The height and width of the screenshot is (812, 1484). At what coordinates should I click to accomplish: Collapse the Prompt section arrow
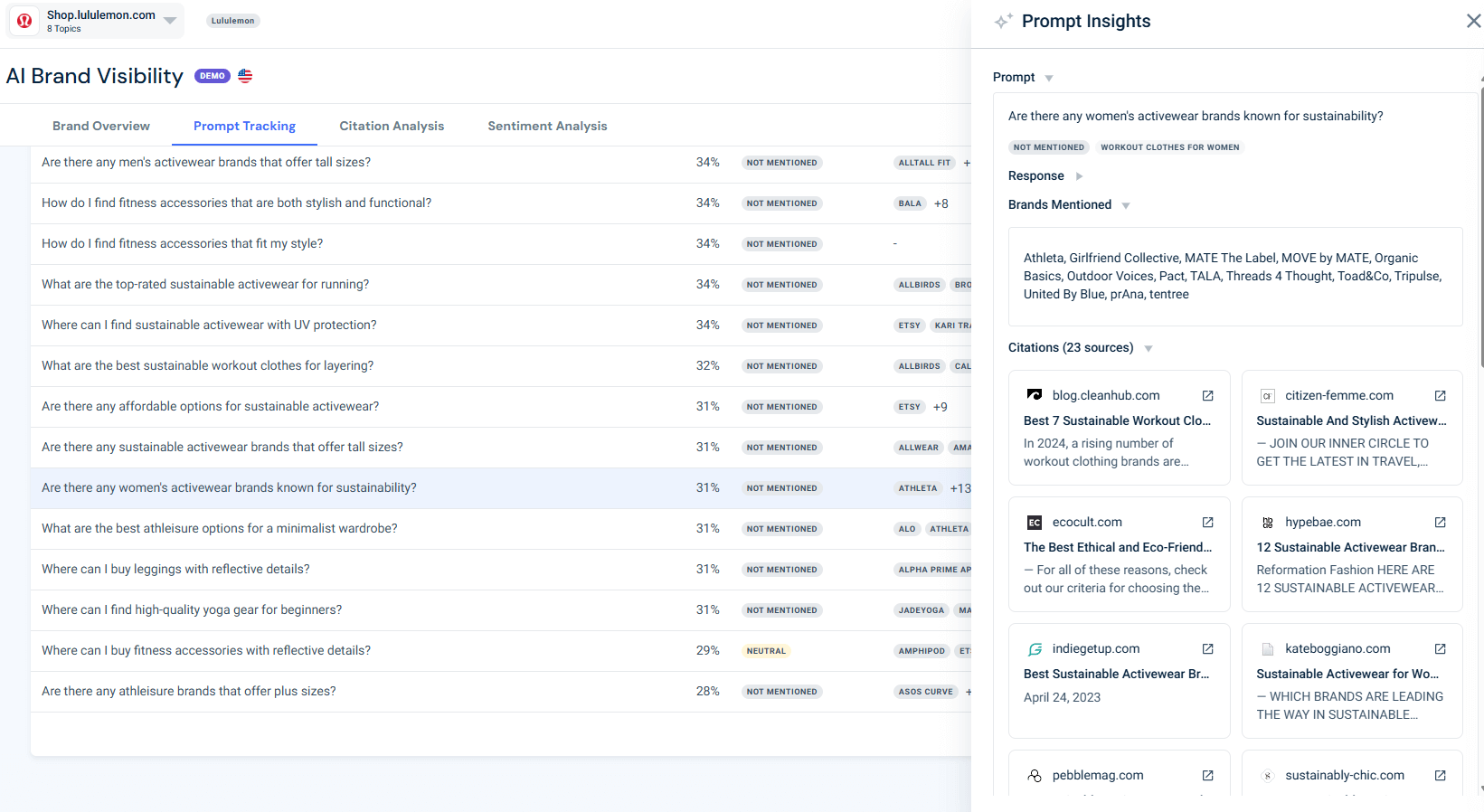(1049, 78)
